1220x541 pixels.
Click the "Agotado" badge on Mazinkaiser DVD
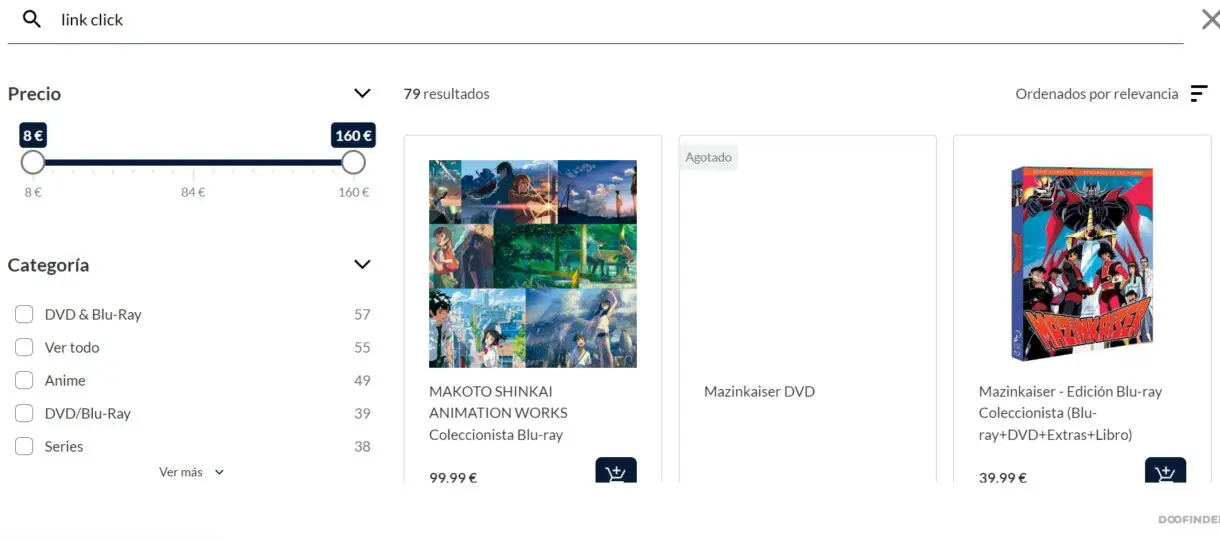point(708,157)
